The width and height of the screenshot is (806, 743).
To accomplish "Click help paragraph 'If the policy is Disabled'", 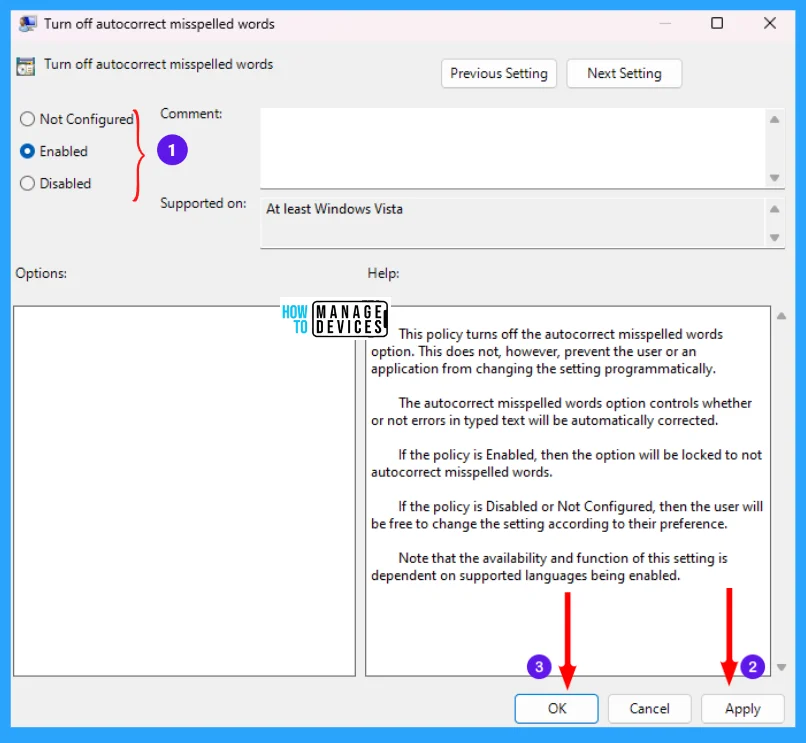I will click(x=567, y=515).
